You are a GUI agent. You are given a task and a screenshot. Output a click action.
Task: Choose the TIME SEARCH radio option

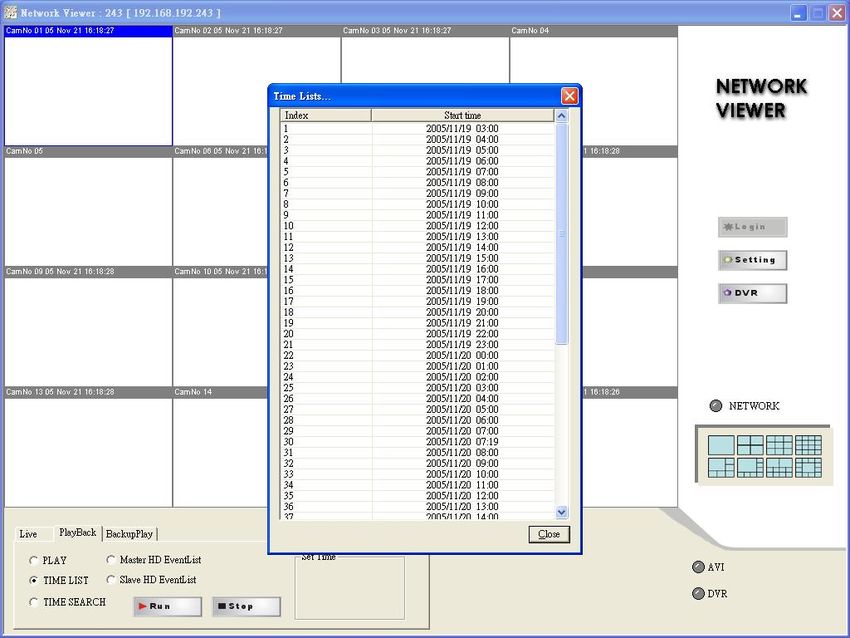click(x=35, y=602)
